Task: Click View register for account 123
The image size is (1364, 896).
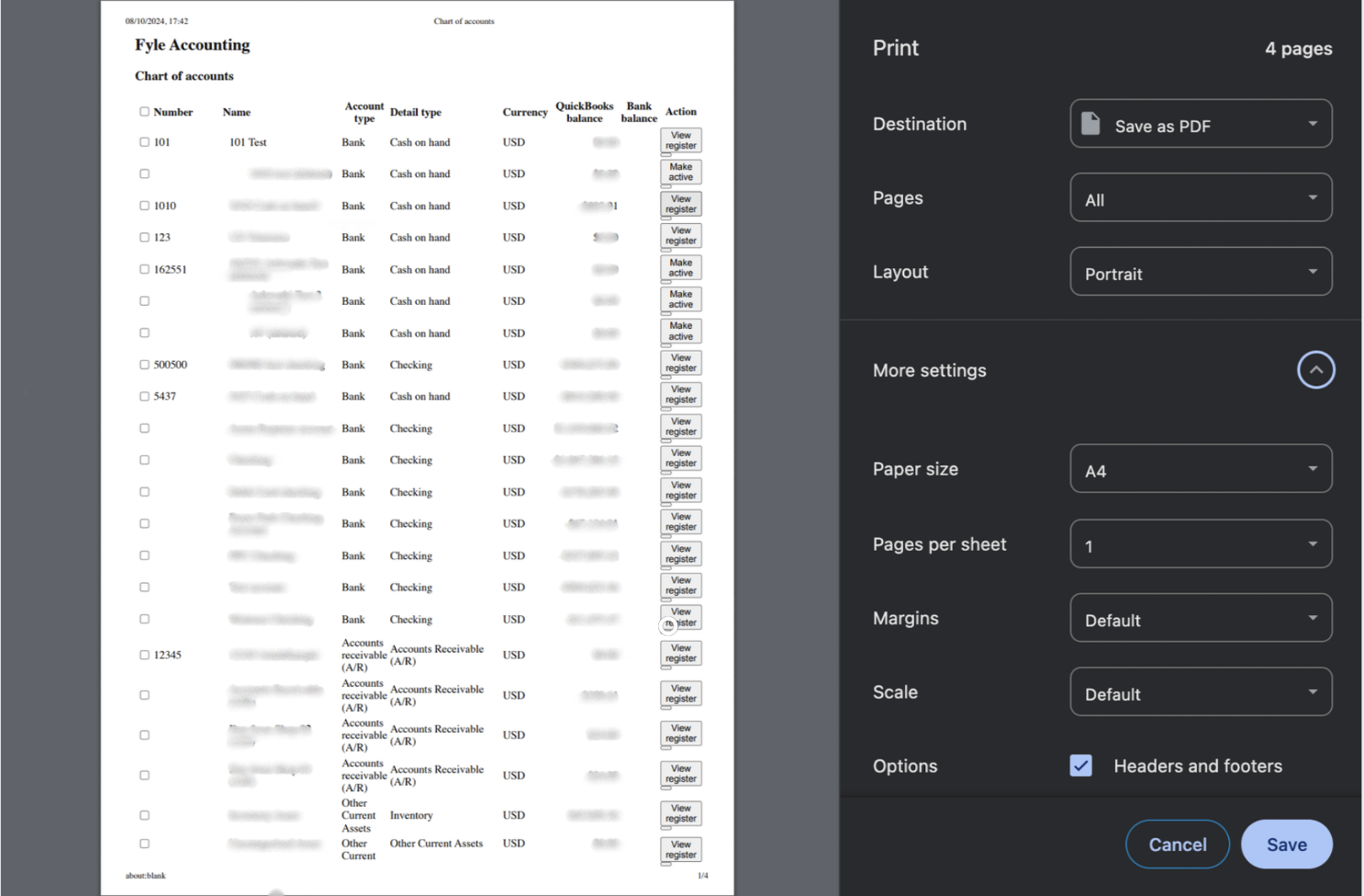Action: tap(681, 236)
